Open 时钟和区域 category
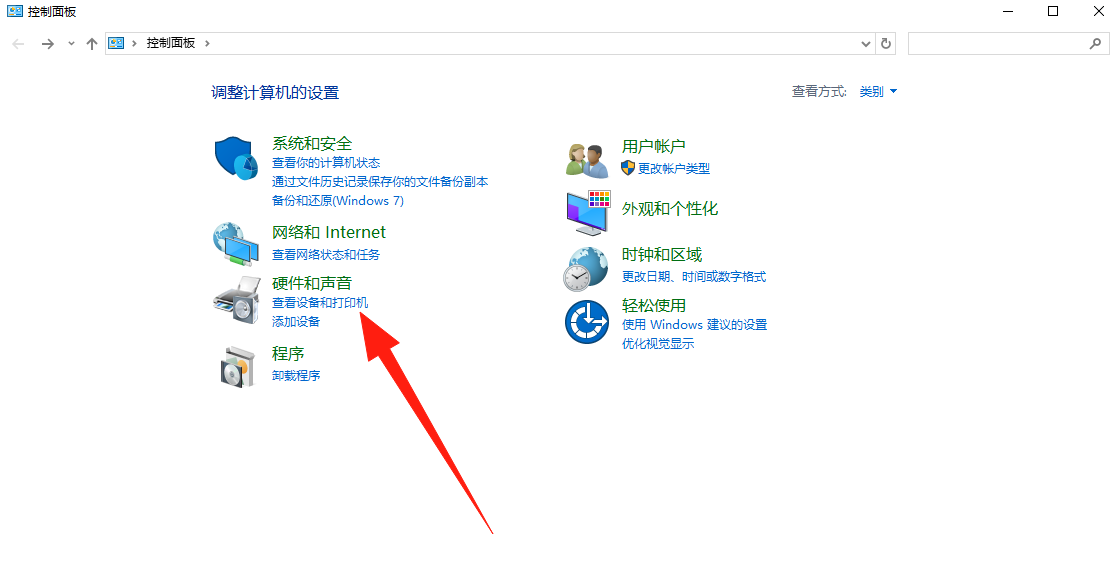This screenshot has height=582, width=1120. pos(662,254)
